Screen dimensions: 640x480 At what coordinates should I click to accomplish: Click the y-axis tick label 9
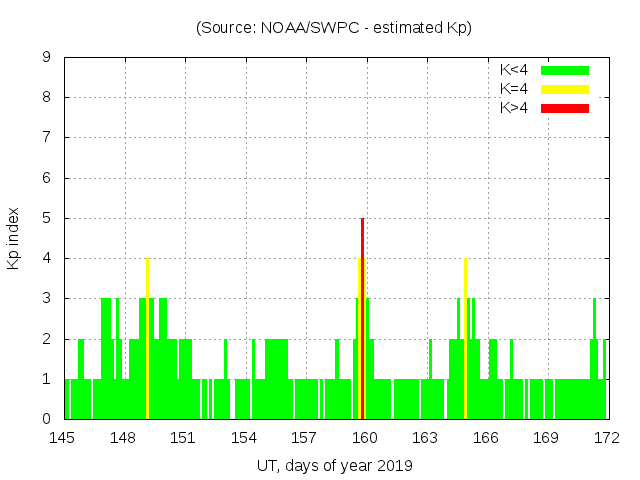coord(46,58)
